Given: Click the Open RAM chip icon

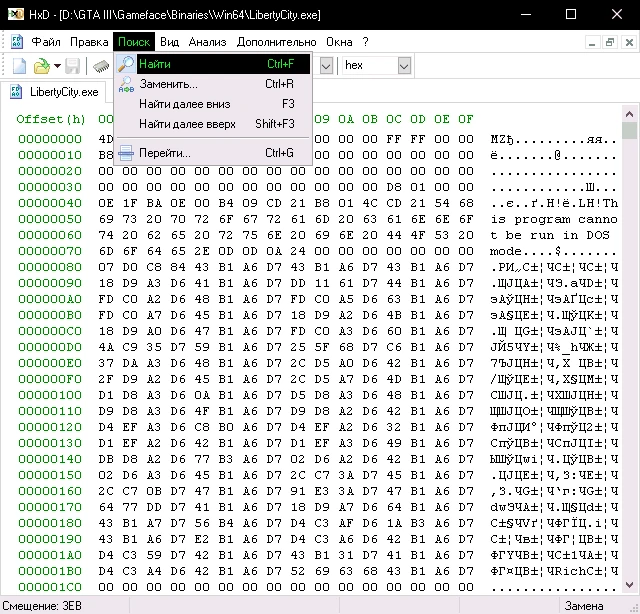Looking at the screenshot, I should (101, 66).
